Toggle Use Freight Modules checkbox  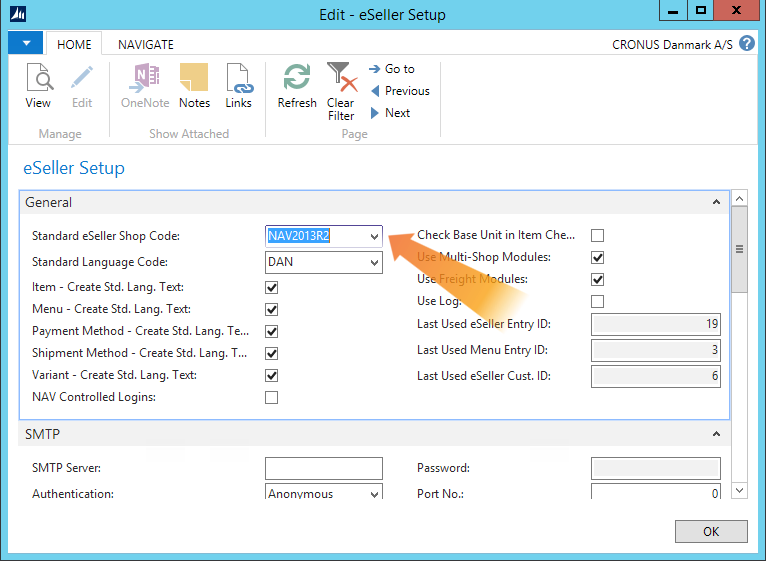597,280
